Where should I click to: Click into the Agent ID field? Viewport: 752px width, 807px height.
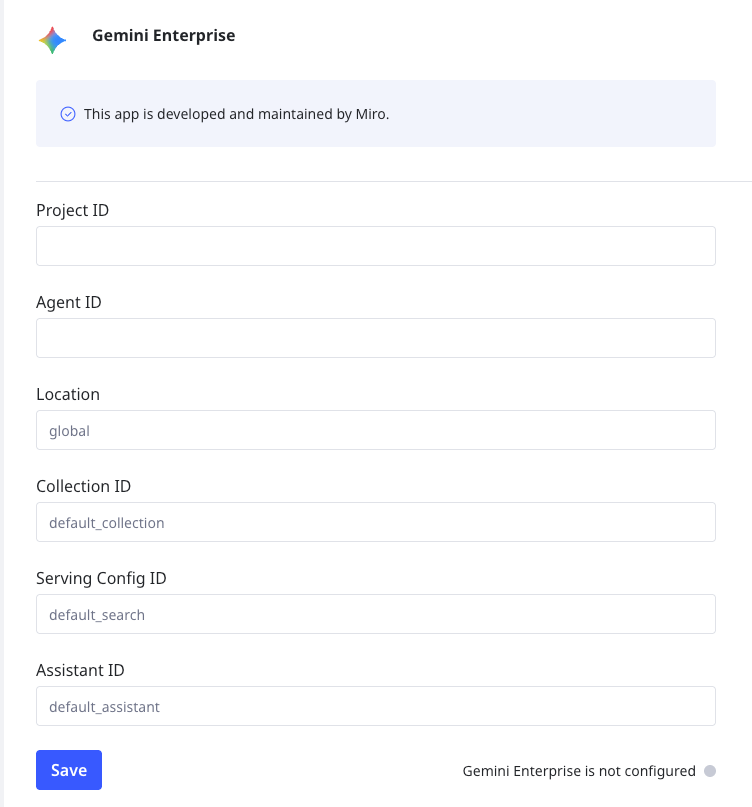click(375, 338)
